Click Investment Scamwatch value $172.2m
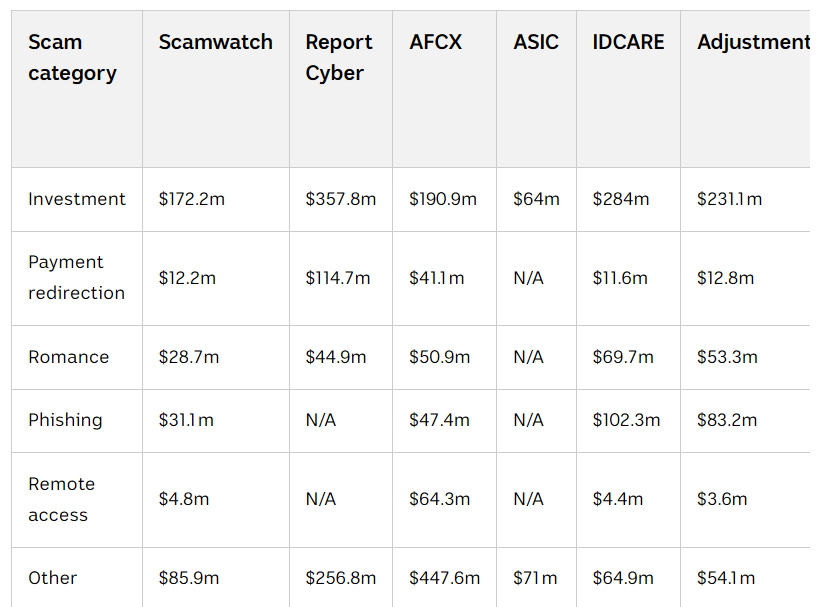821x607 pixels. coord(191,199)
